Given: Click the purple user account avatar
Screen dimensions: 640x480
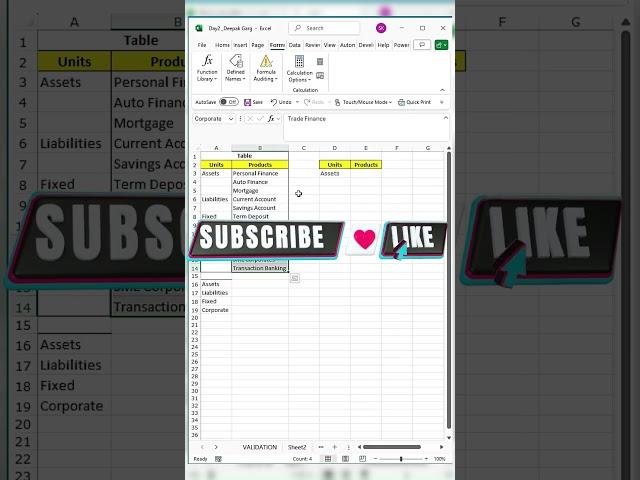Looking at the screenshot, I should point(381,28).
